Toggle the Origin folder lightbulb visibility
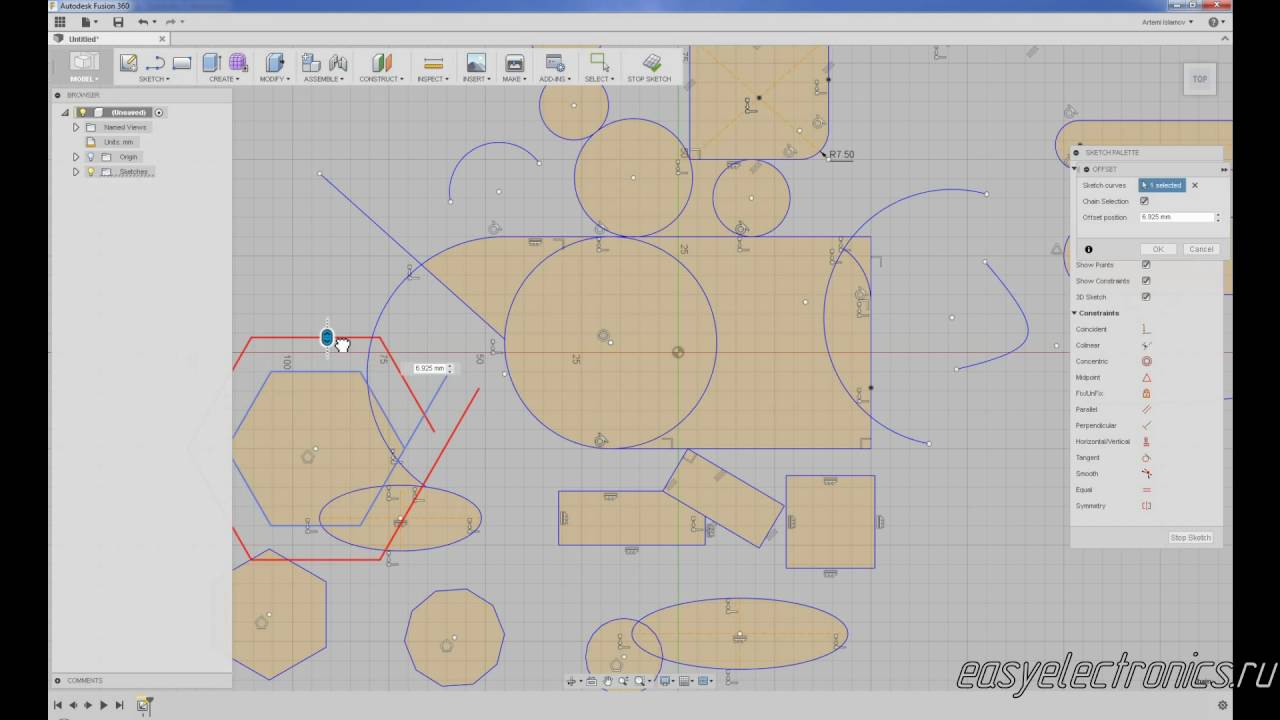Image resolution: width=1280 pixels, height=720 pixels. [90, 157]
